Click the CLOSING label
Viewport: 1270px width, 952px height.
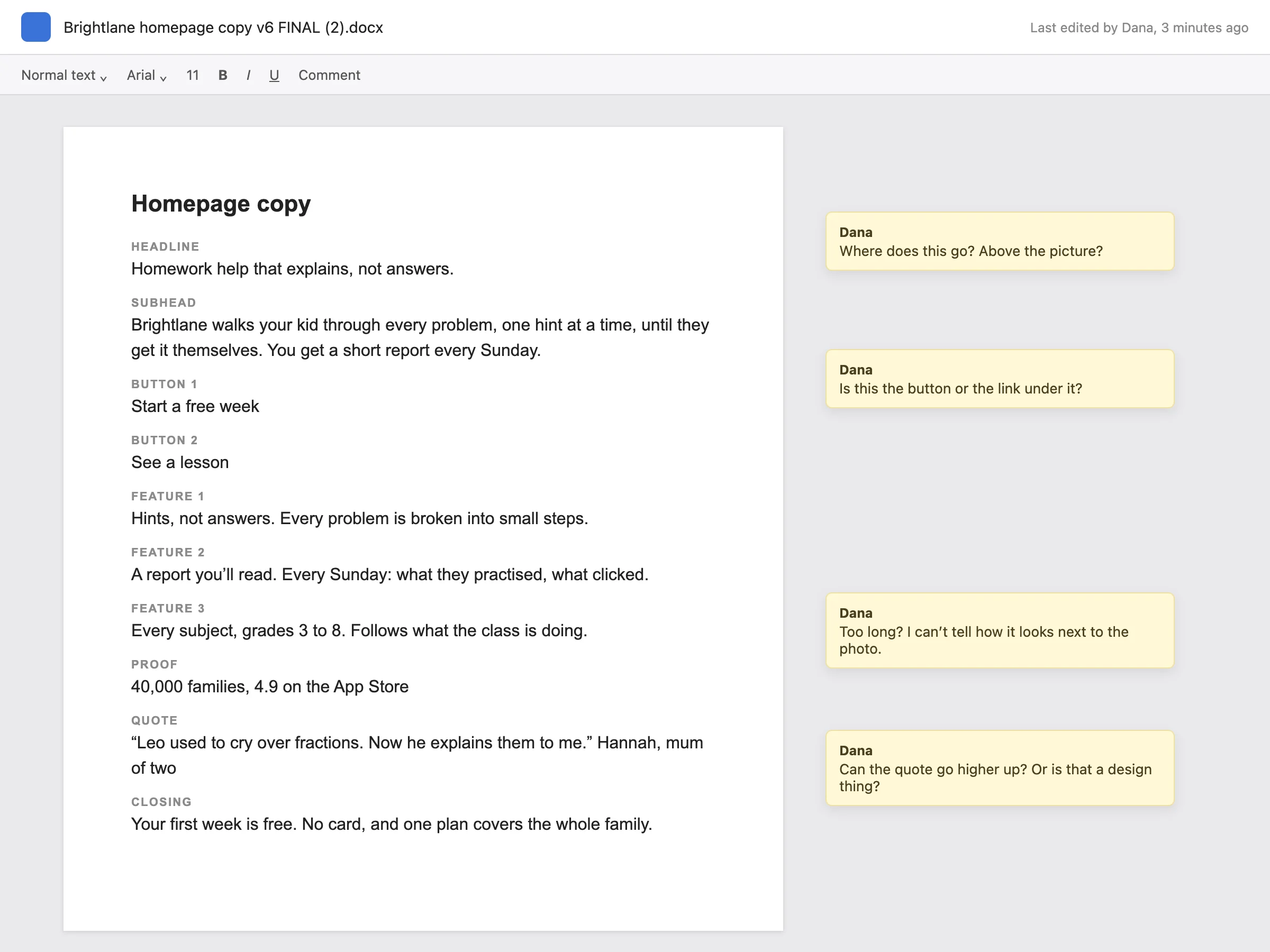click(x=161, y=802)
